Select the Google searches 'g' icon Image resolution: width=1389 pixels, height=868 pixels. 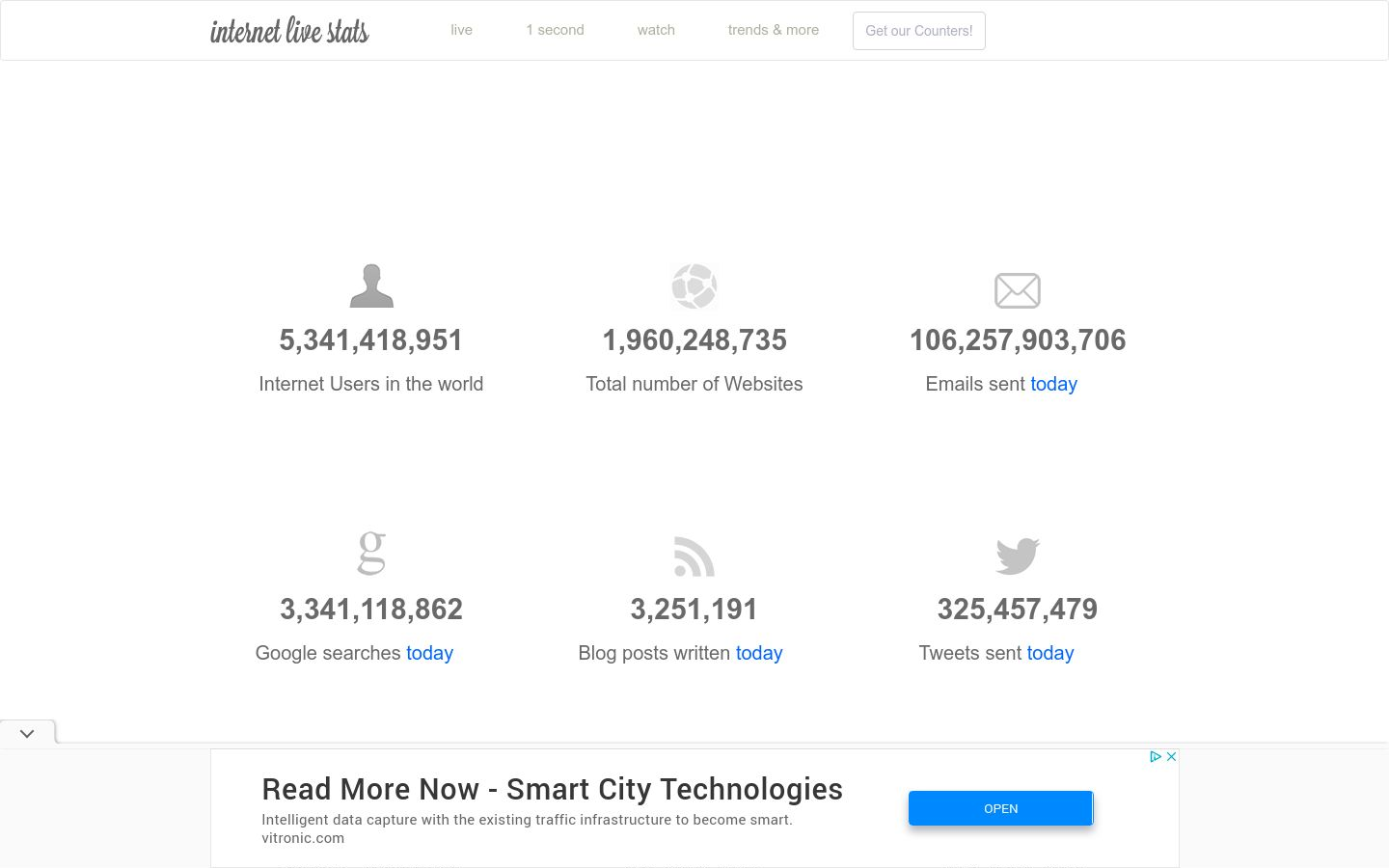point(371,553)
